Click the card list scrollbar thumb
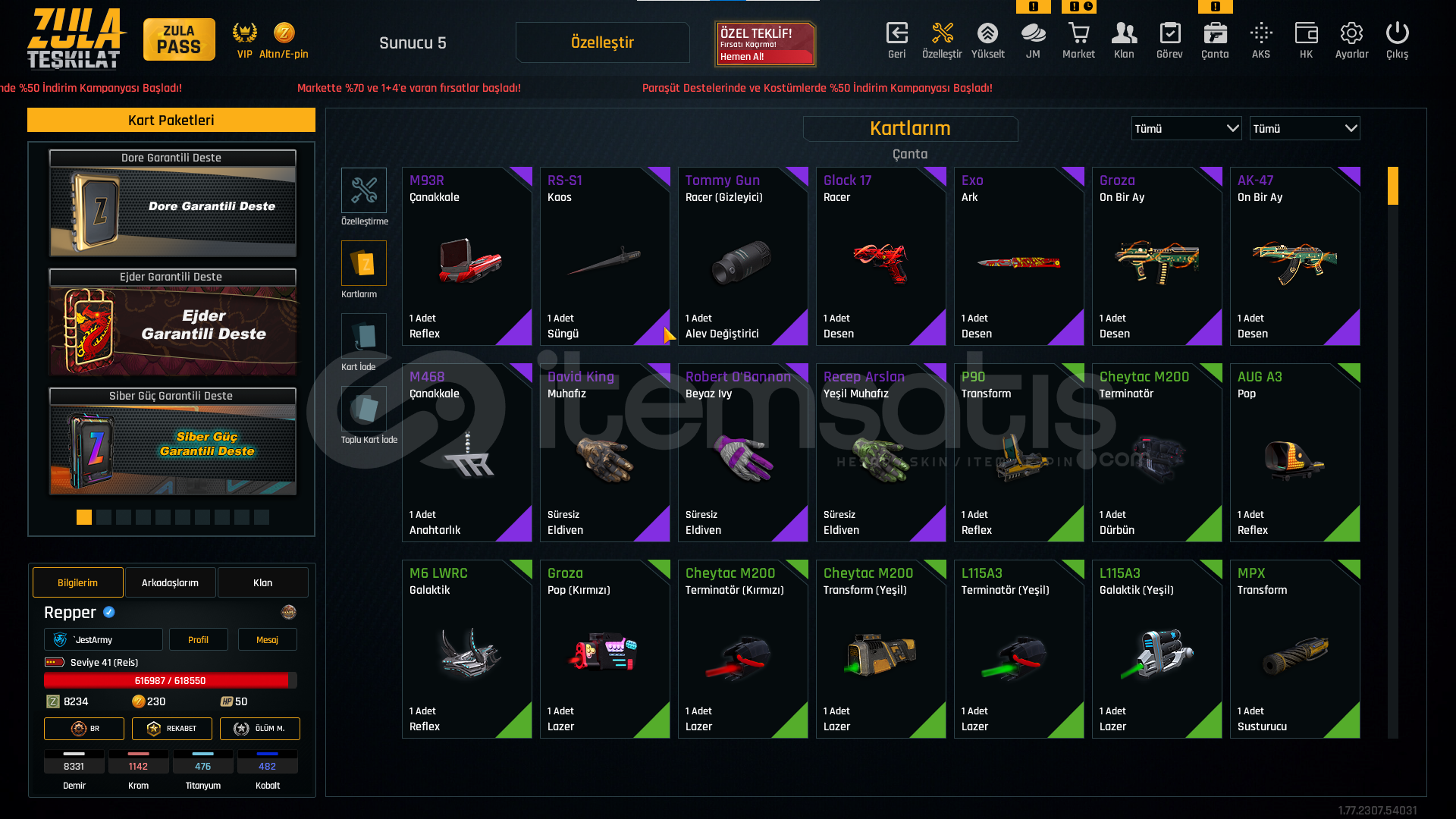1456x819 pixels. click(x=1393, y=186)
